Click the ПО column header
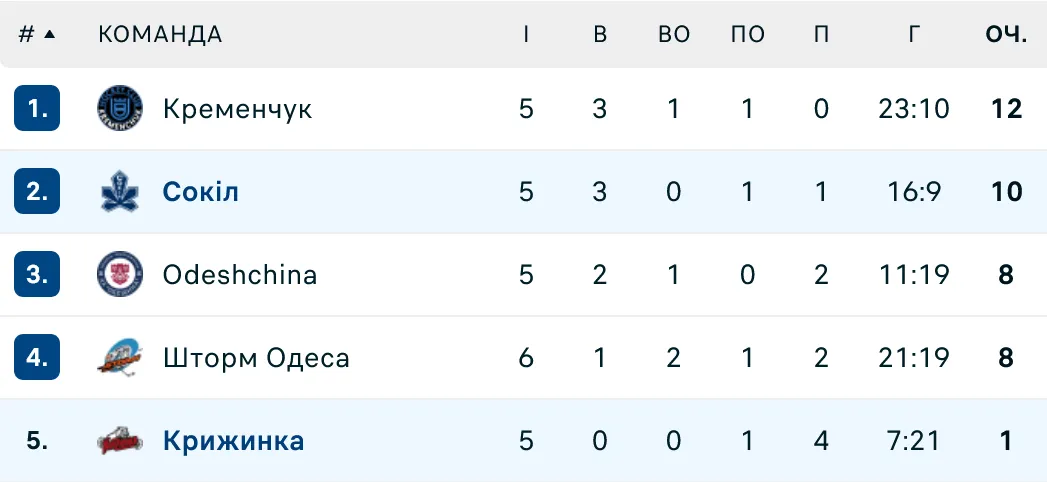Screen dimensions: 1047x482 coord(748,34)
